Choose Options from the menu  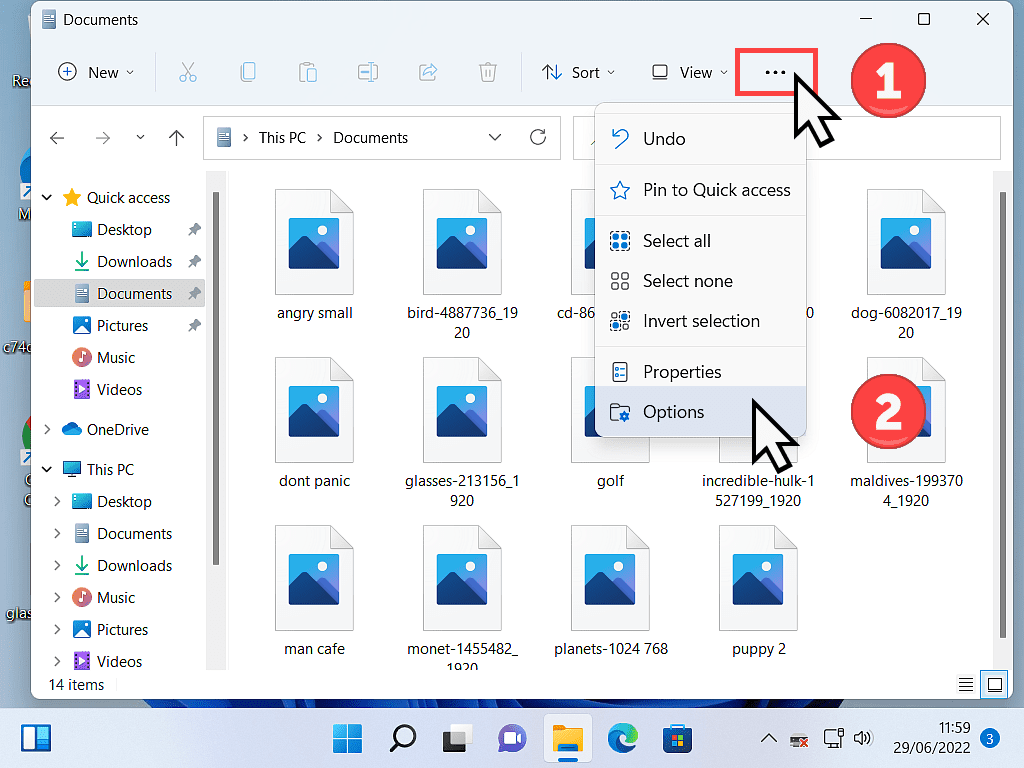pyautogui.click(x=673, y=412)
